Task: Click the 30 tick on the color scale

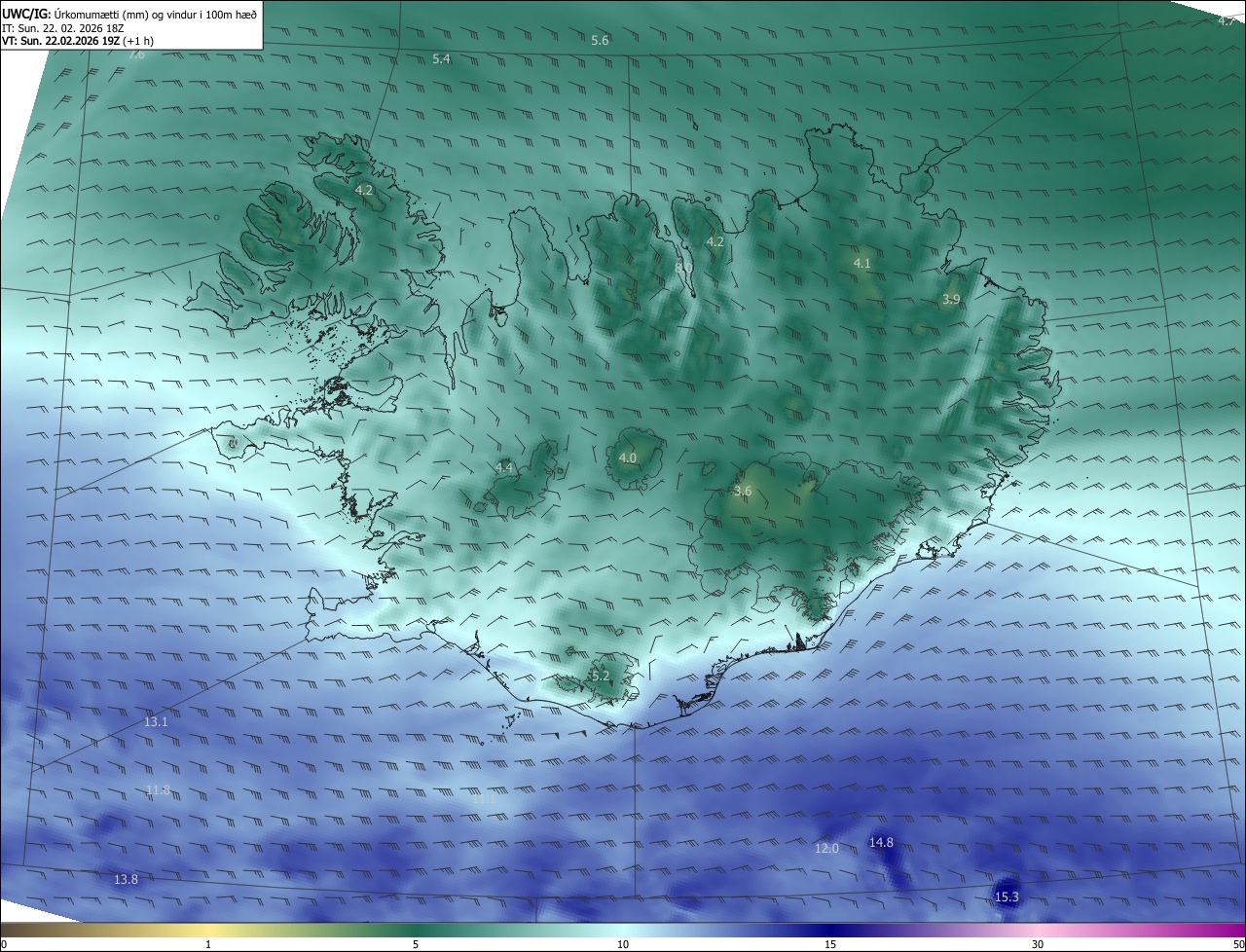Action: (1038, 944)
